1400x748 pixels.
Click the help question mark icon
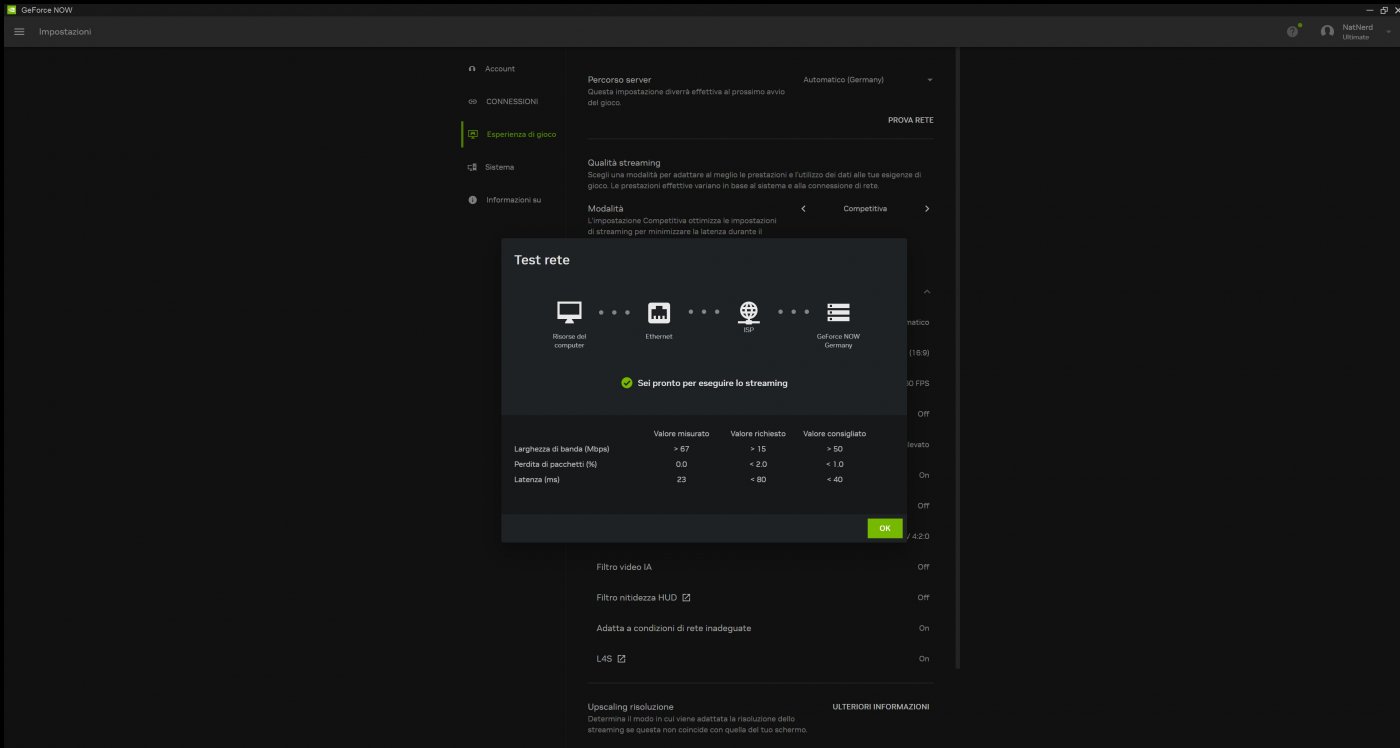(1292, 31)
